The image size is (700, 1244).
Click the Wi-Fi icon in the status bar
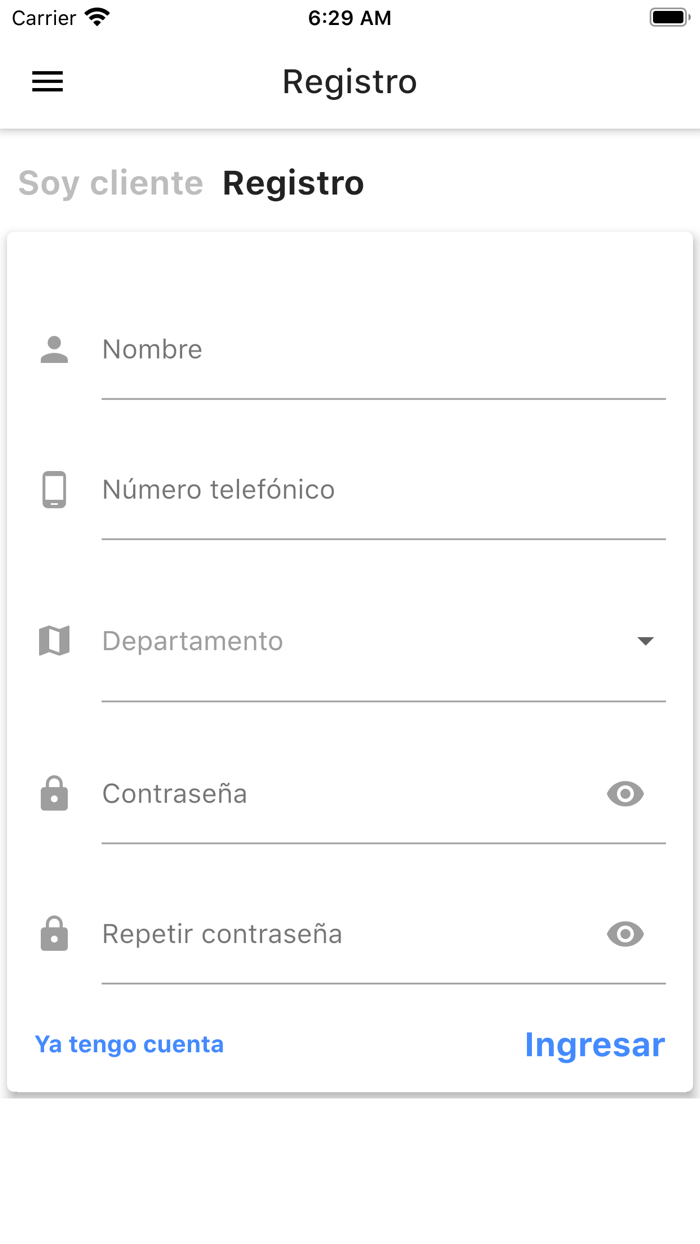click(95, 16)
